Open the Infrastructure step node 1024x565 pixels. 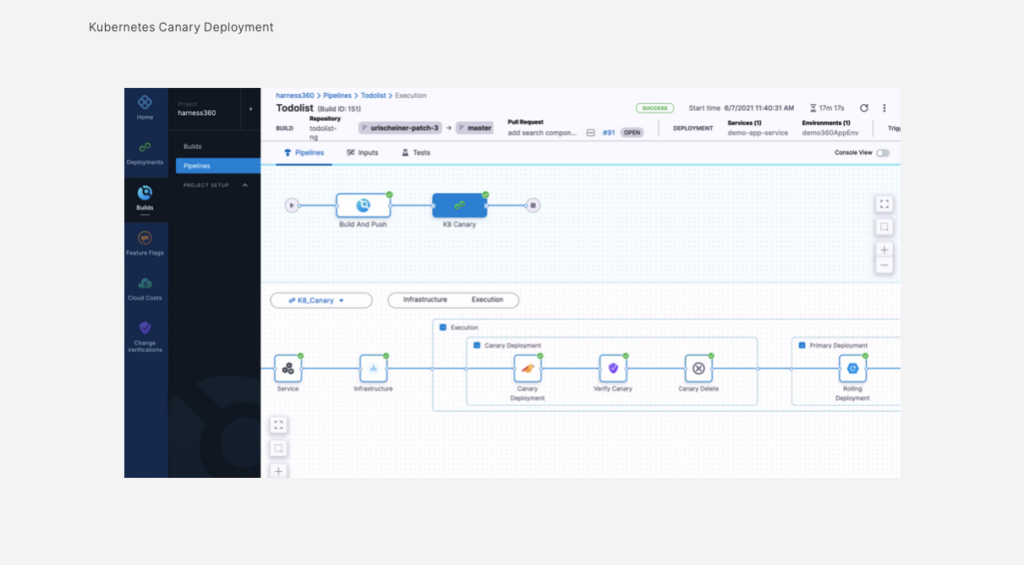point(374,368)
